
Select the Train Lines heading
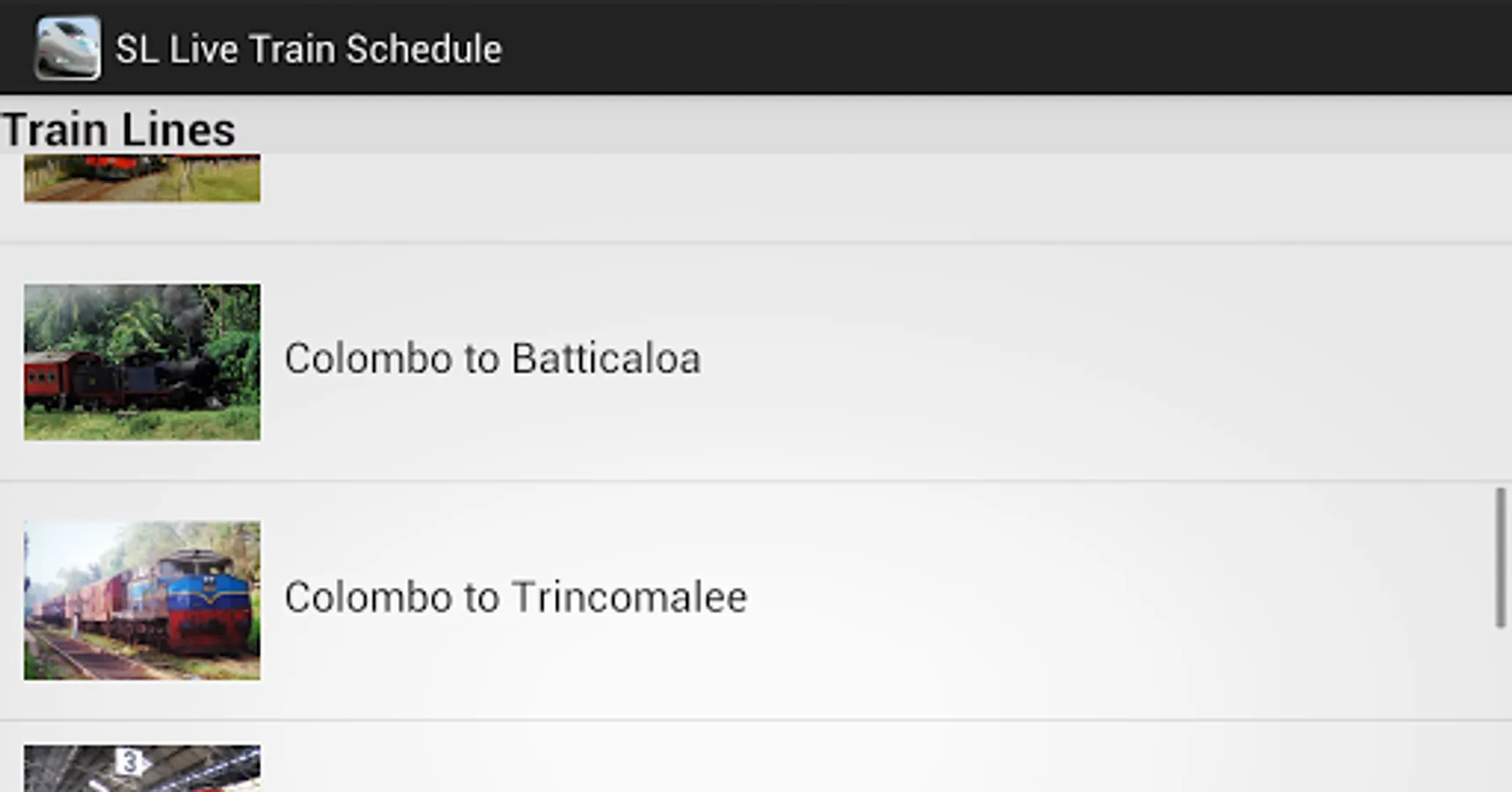[119, 129]
